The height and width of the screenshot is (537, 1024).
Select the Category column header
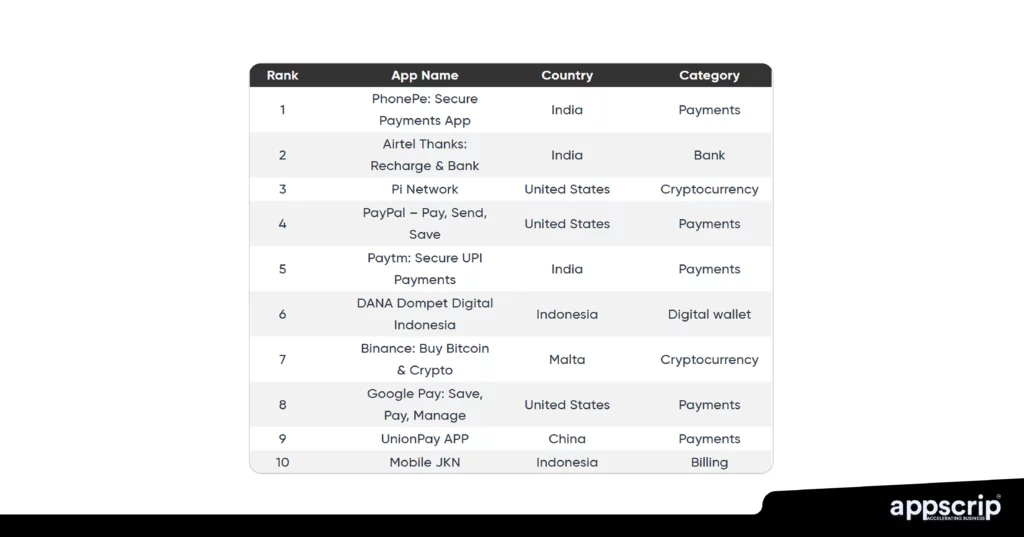point(709,75)
